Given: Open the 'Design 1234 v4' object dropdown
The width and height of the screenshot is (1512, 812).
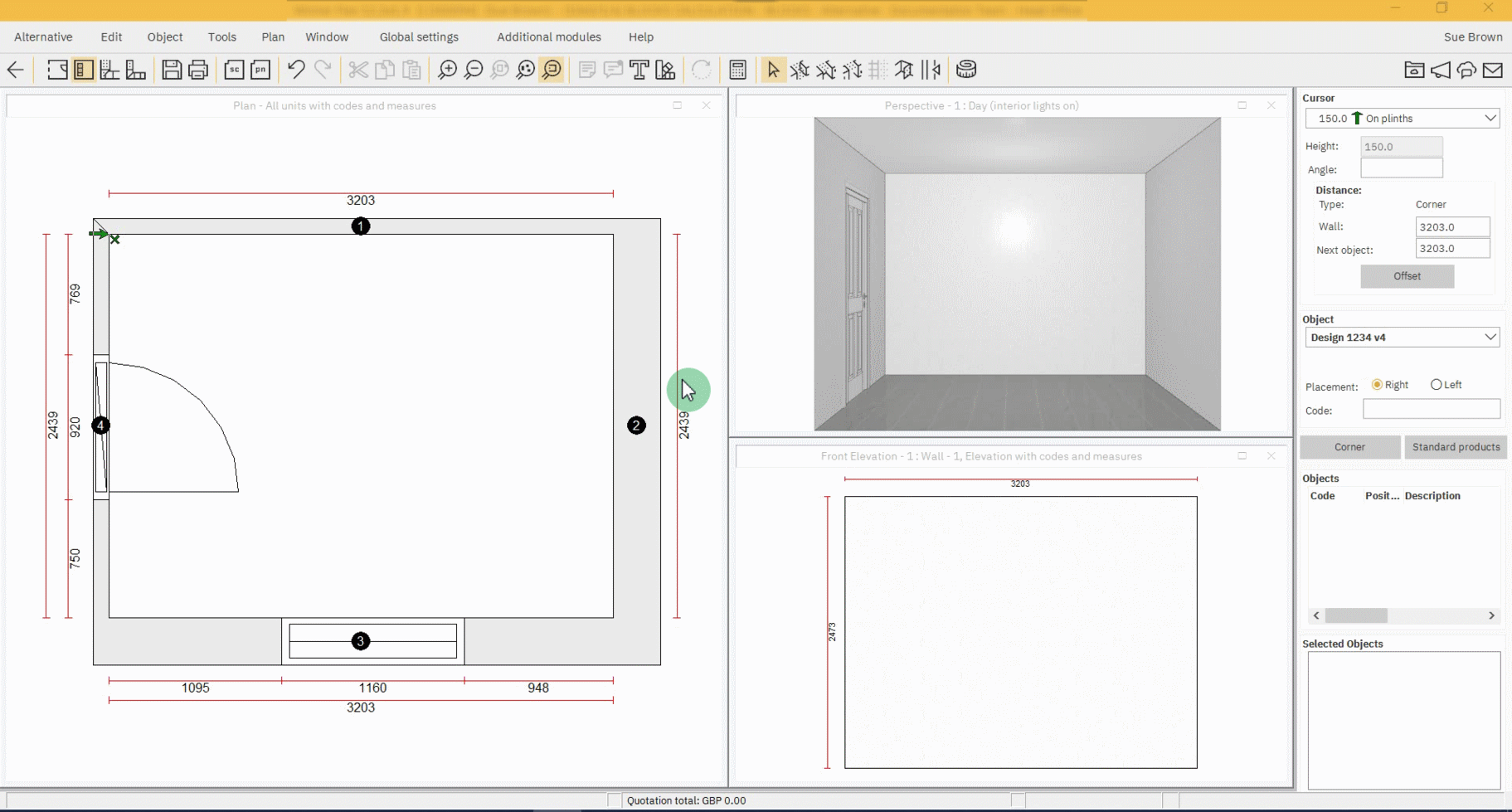Looking at the screenshot, I should (x=1490, y=338).
